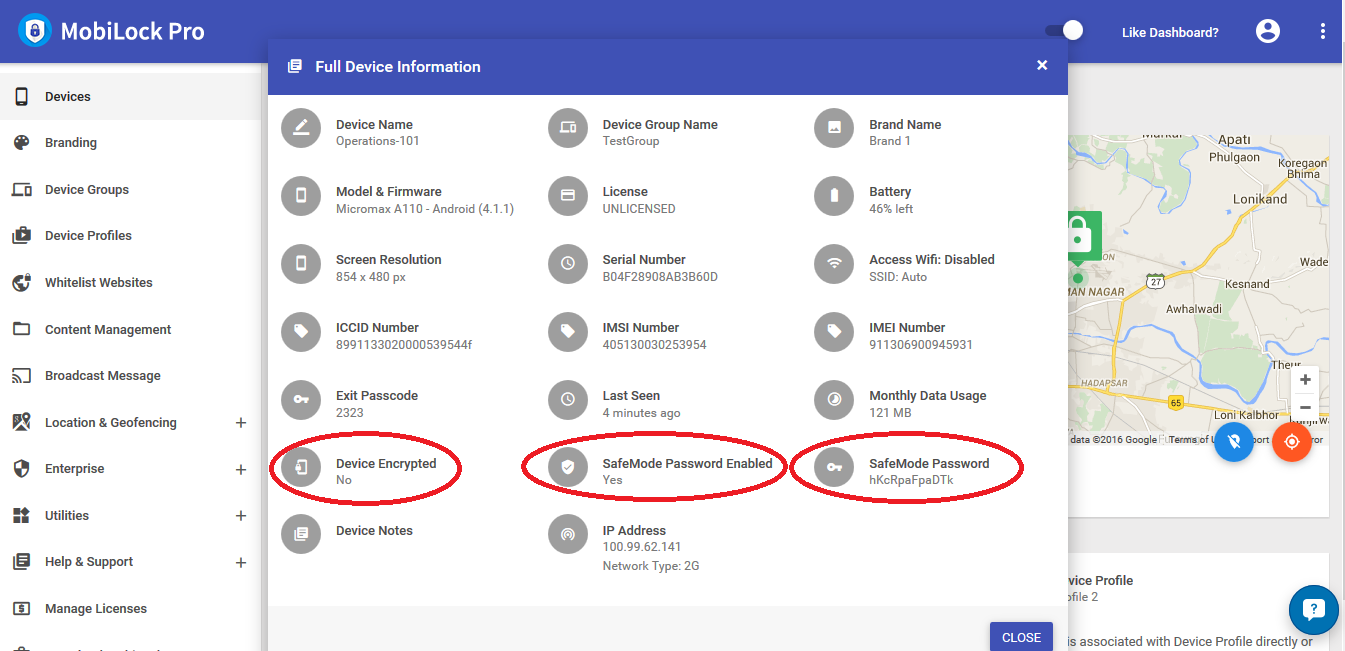This screenshot has width=1345, height=651.
Task: Select Device Profiles in sidebar
Action: (130, 236)
